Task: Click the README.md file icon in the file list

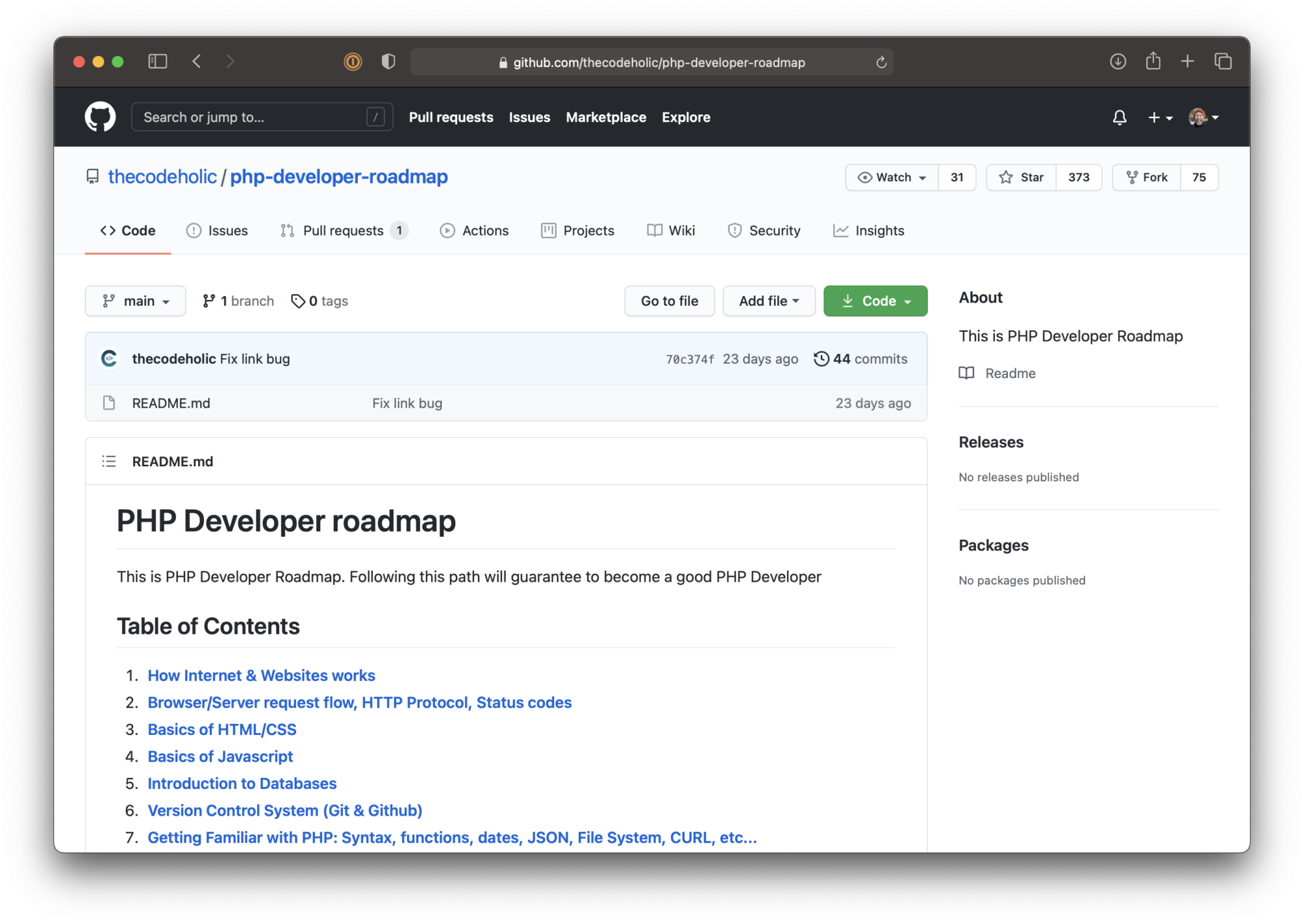Action: click(108, 403)
